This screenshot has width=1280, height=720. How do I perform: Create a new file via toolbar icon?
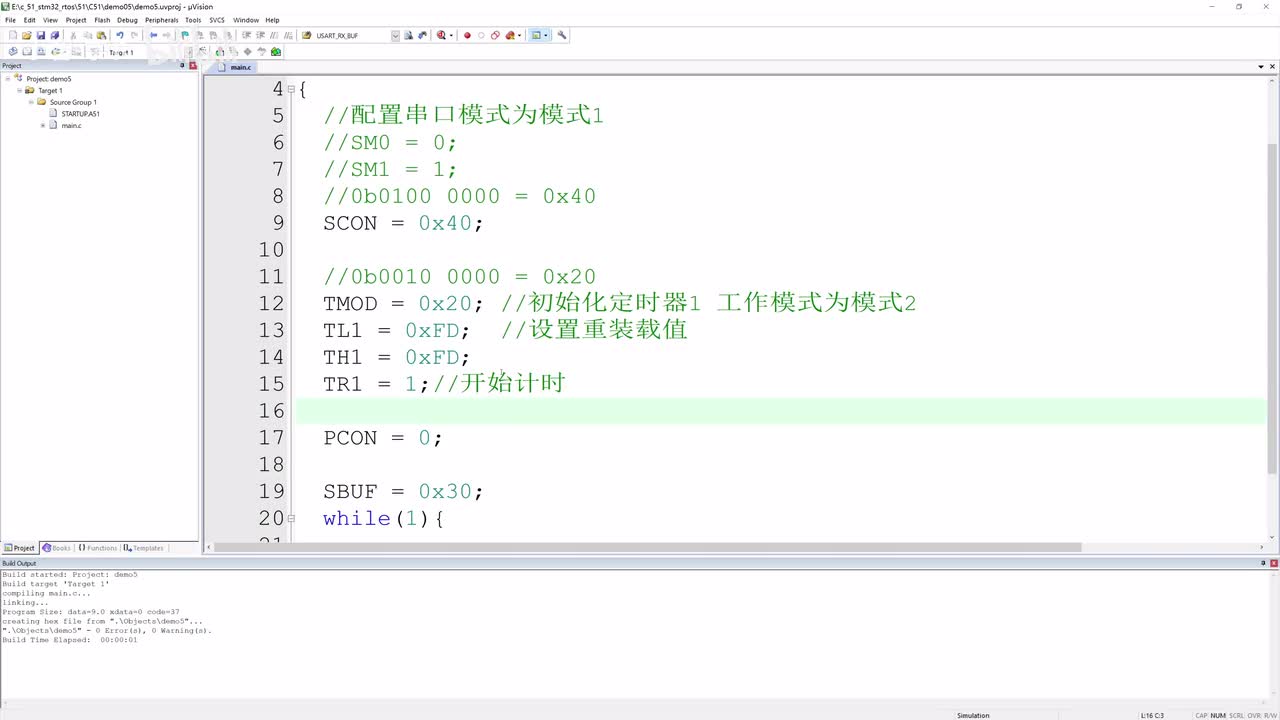click(x=13, y=35)
